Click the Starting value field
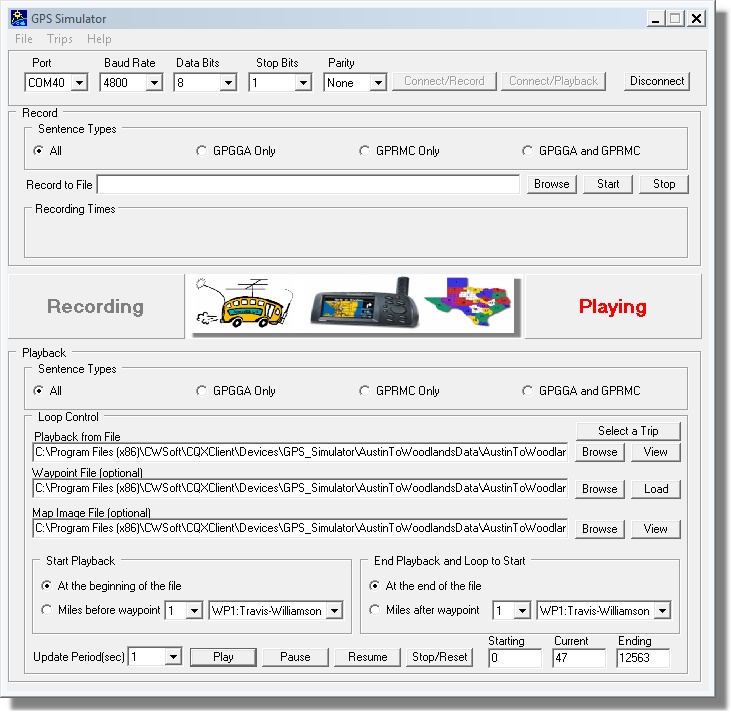The height and width of the screenshot is (713, 731). (515, 658)
